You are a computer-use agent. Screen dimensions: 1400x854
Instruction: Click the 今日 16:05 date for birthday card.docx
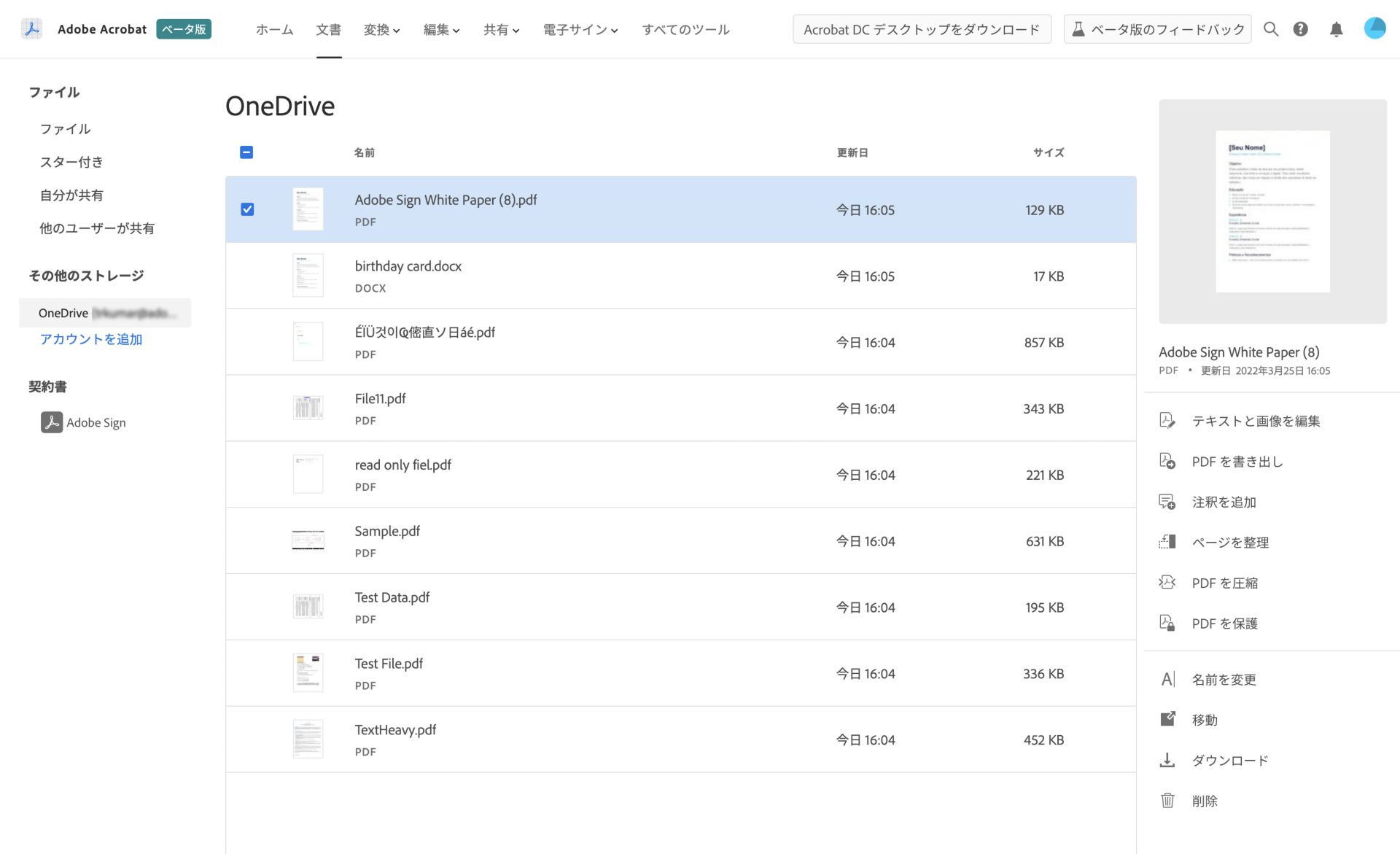pos(866,276)
